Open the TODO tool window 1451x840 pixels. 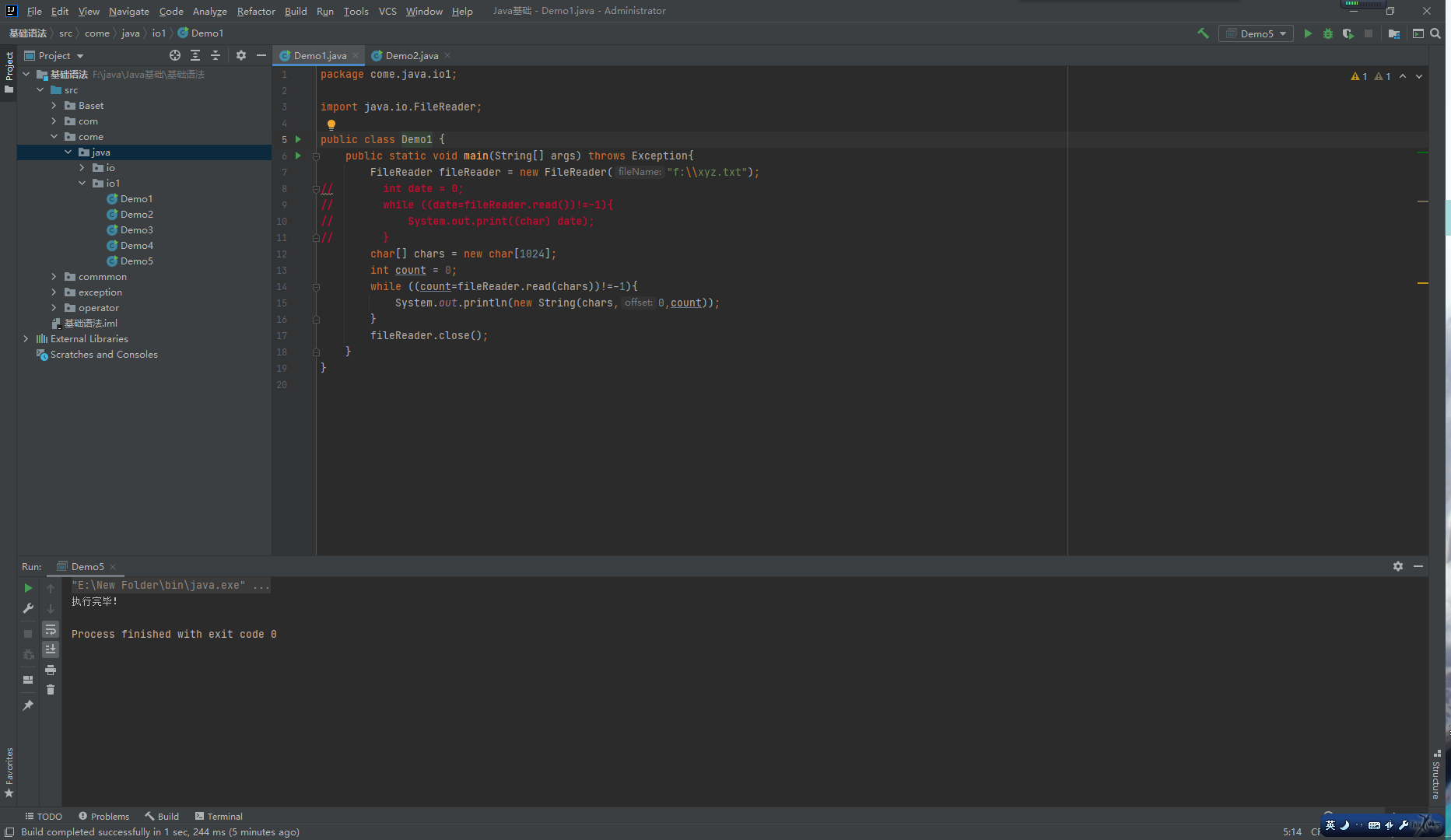point(44,816)
